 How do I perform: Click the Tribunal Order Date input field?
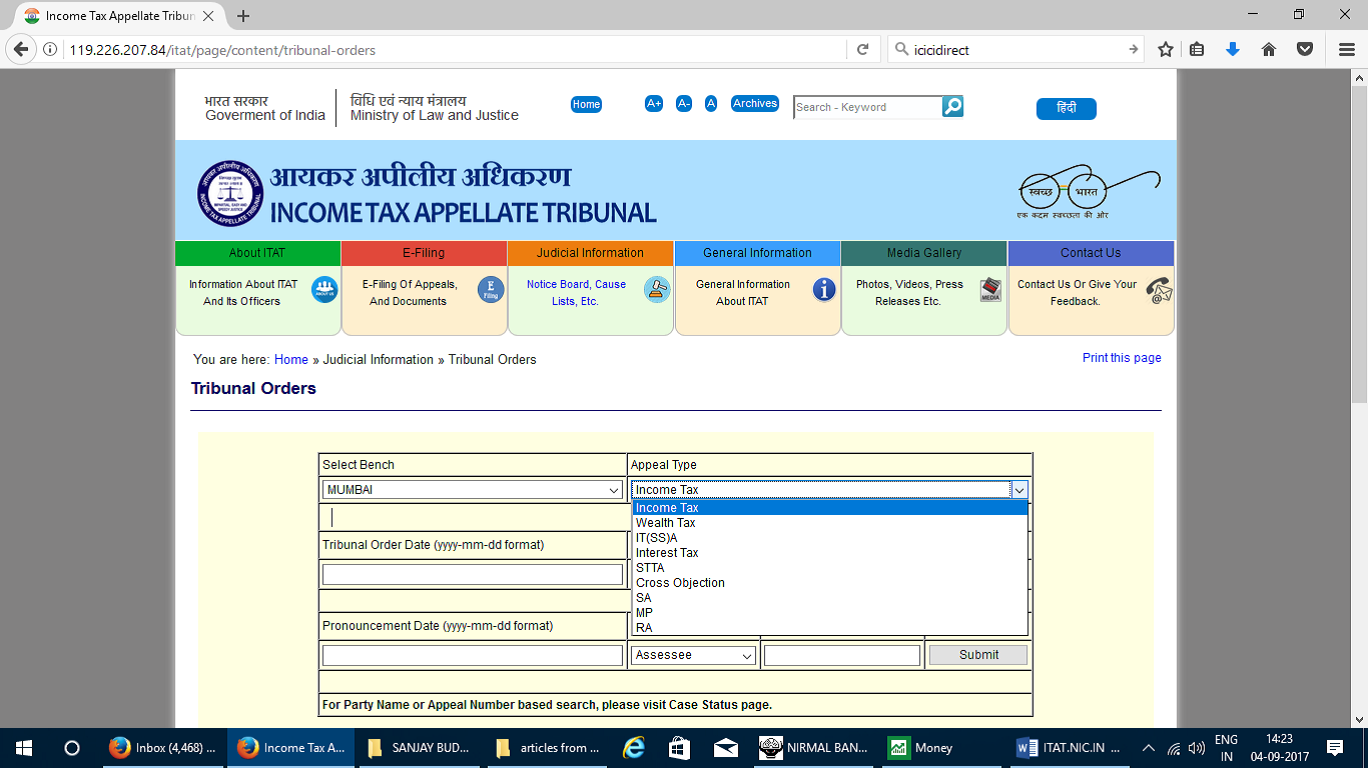click(x=472, y=575)
